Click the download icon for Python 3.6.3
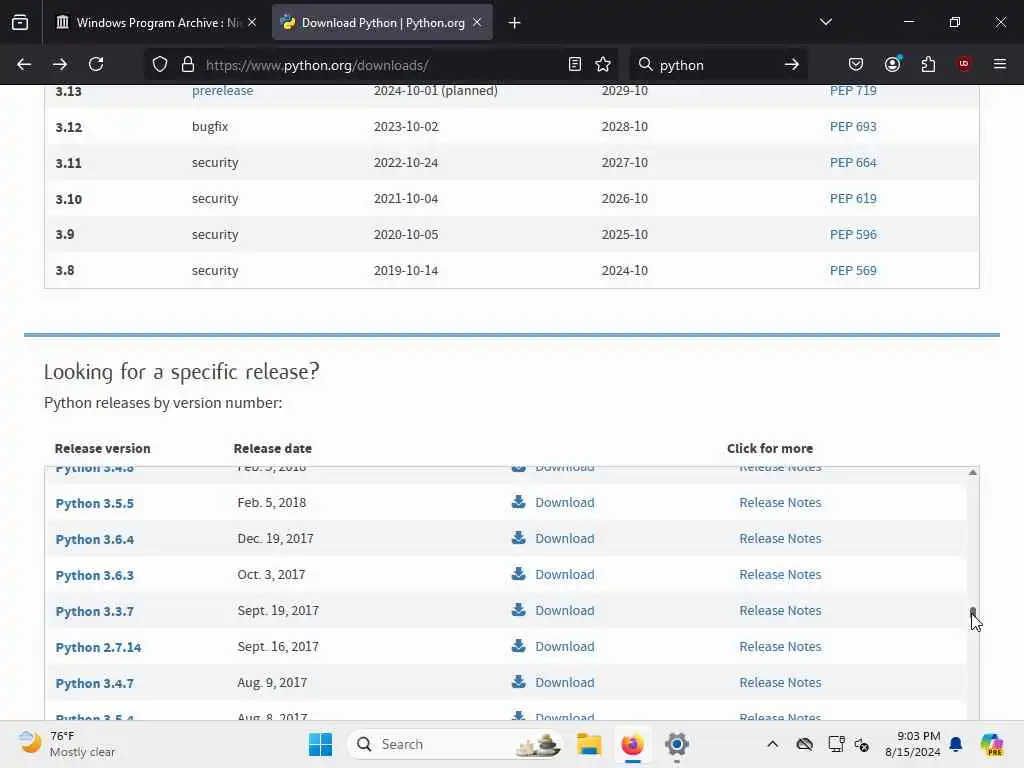This screenshot has height=768, width=1024. coord(519,573)
